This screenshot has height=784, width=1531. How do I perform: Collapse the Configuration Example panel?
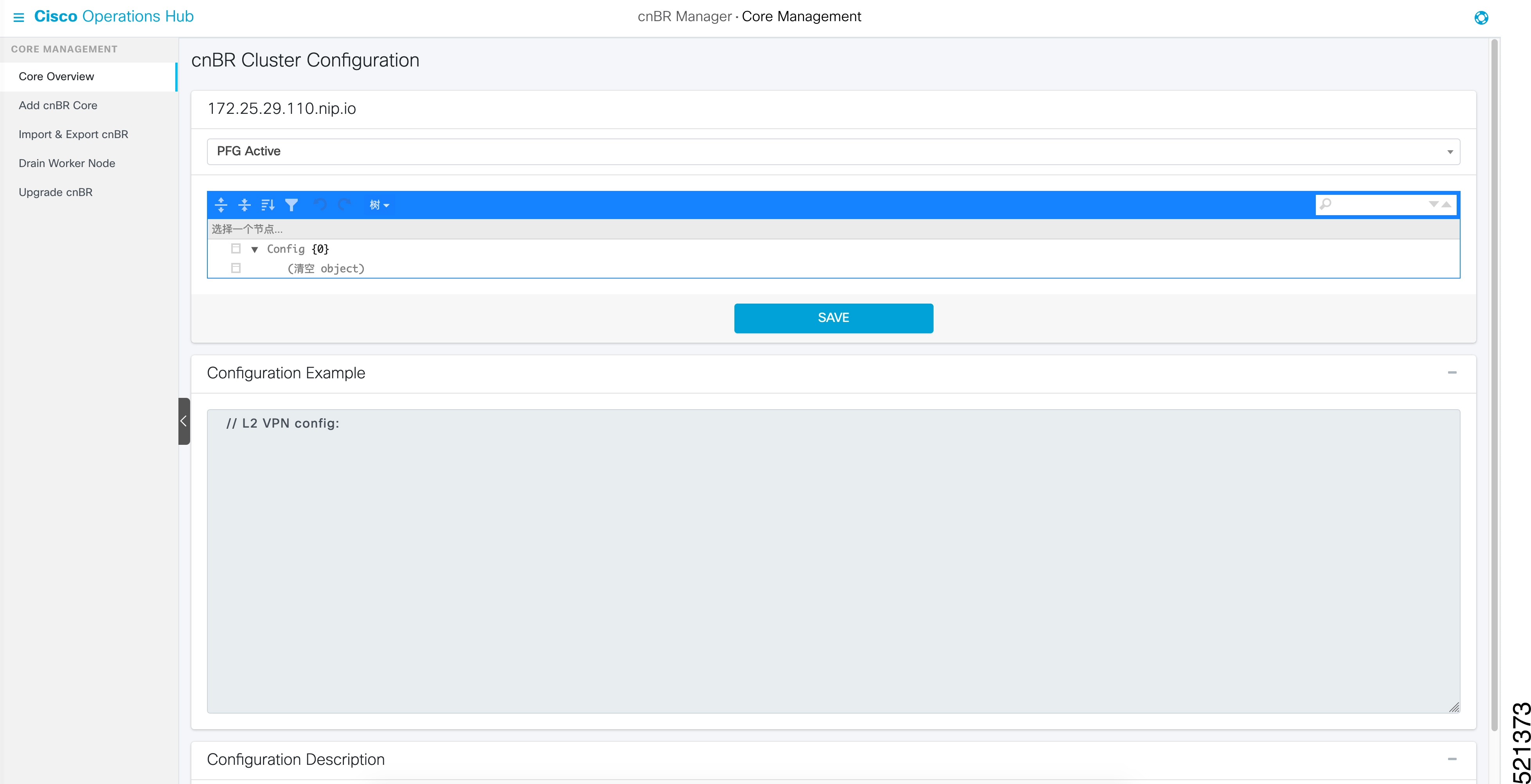pyautogui.click(x=1452, y=373)
